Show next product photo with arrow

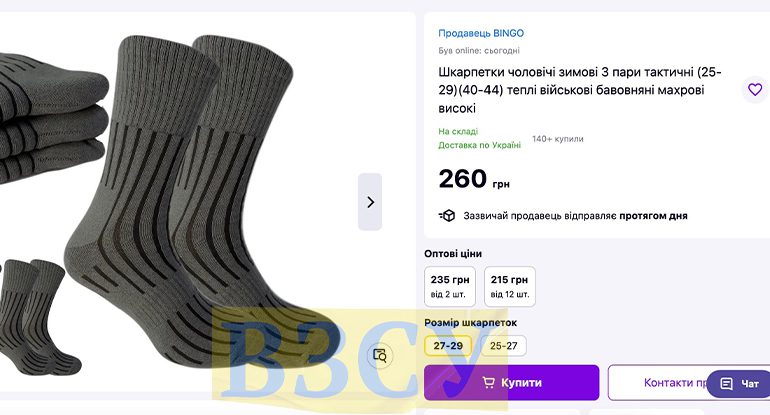[370, 202]
